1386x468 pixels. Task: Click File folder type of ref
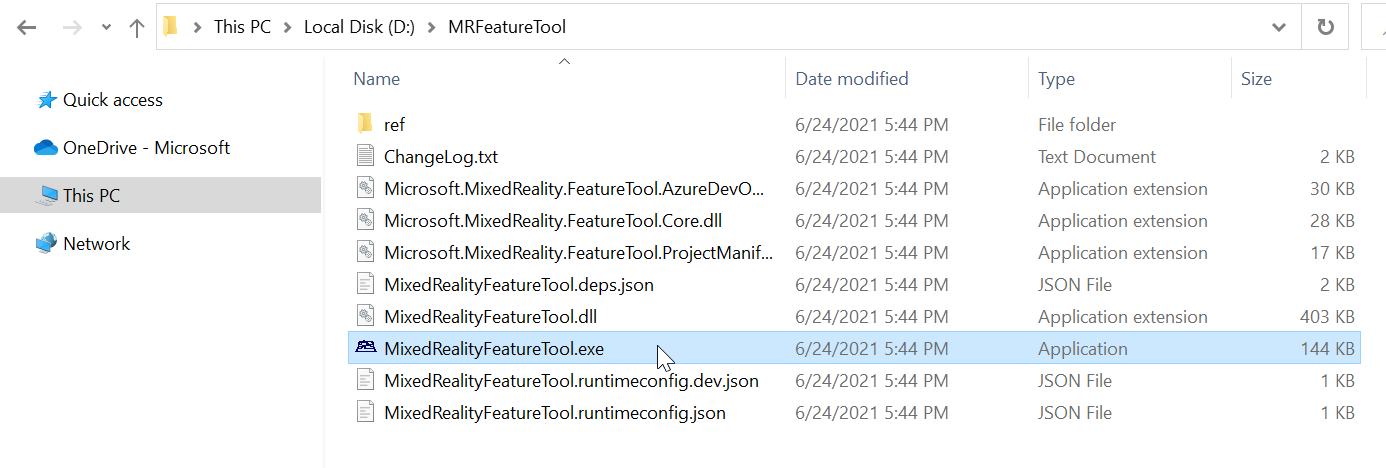(1077, 125)
